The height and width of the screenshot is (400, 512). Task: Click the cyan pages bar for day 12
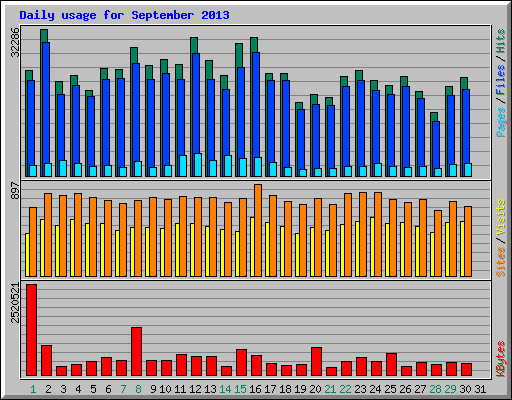pos(198,165)
